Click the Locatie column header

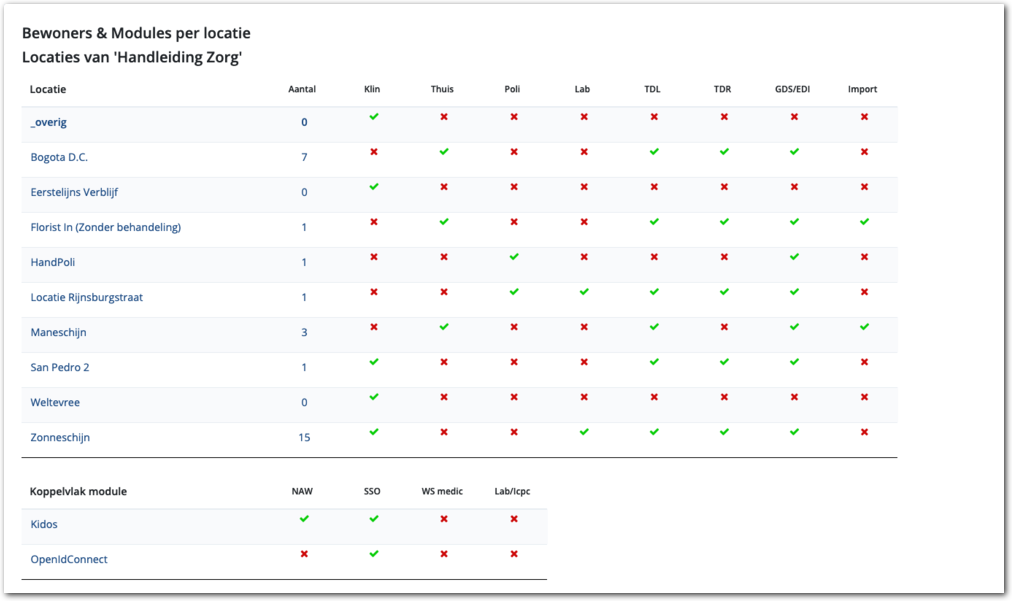[x=48, y=89]
